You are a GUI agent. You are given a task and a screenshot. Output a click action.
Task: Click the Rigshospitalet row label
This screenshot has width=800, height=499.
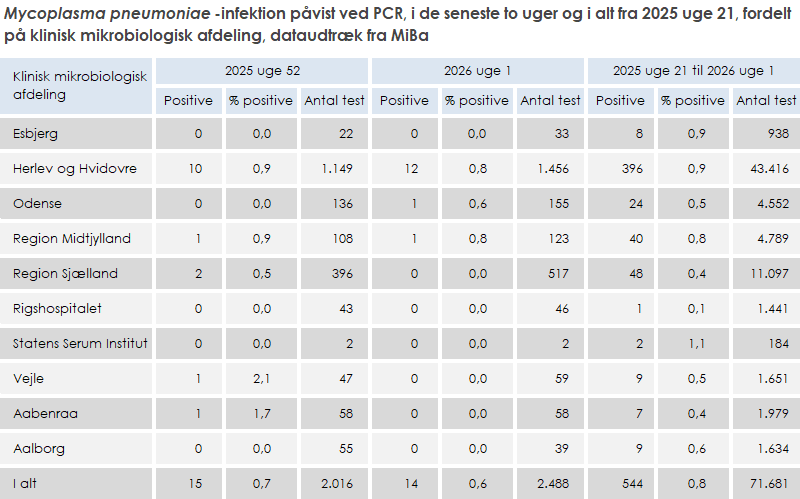(57, 309)
